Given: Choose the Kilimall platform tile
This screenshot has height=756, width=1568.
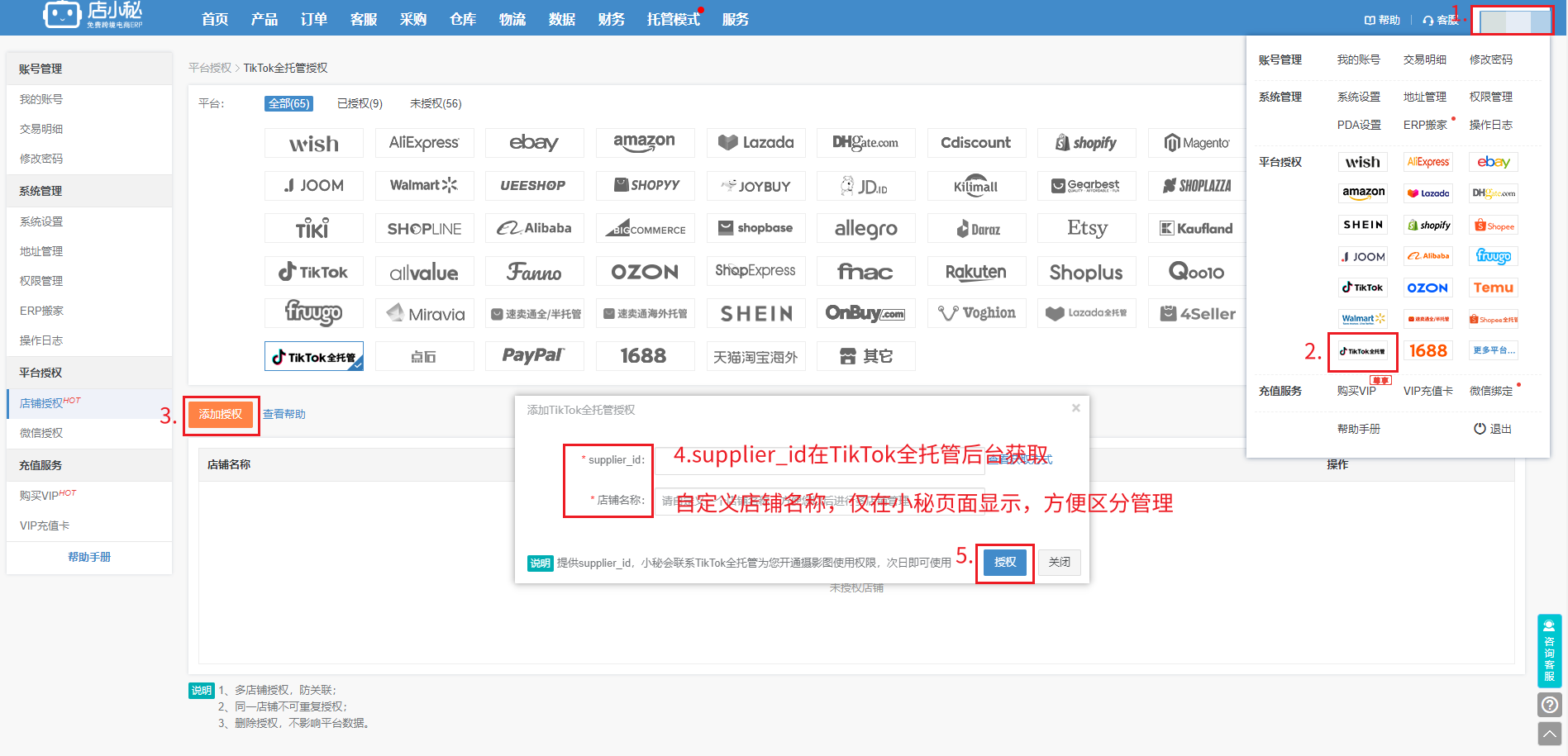Looking at the screenshot, I should coord(976,186).
